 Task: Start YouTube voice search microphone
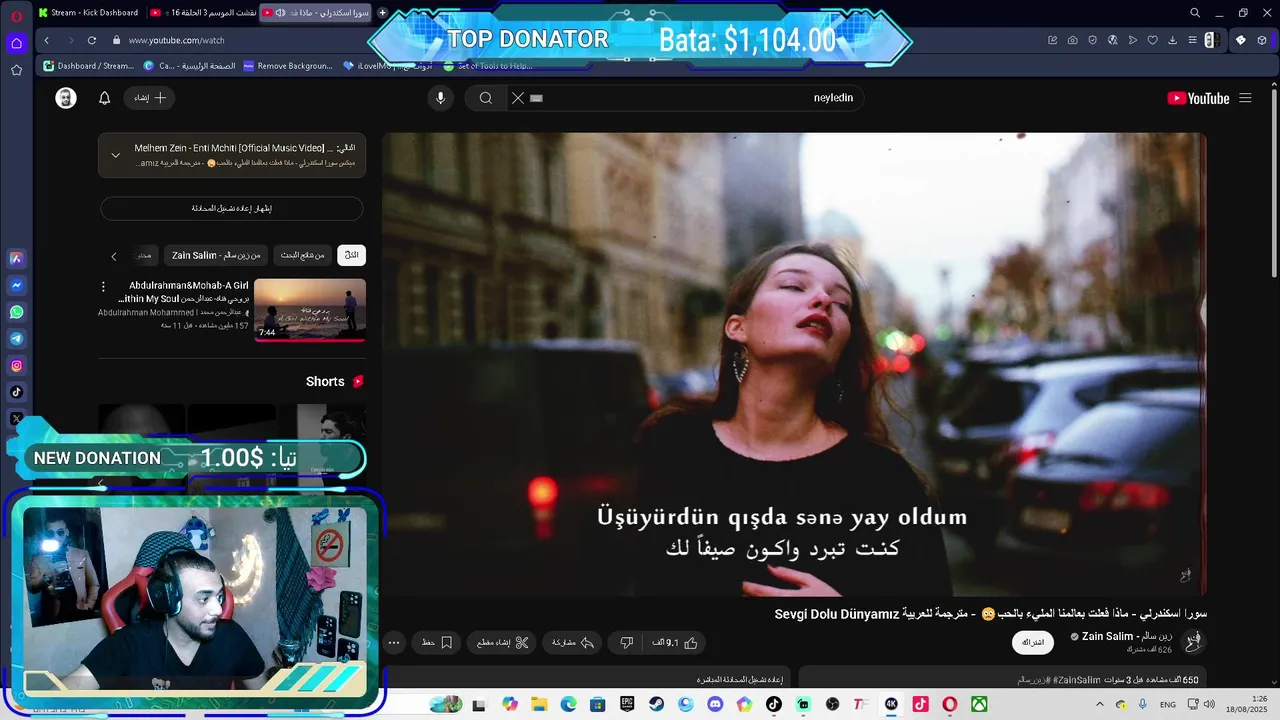(440, 98)
